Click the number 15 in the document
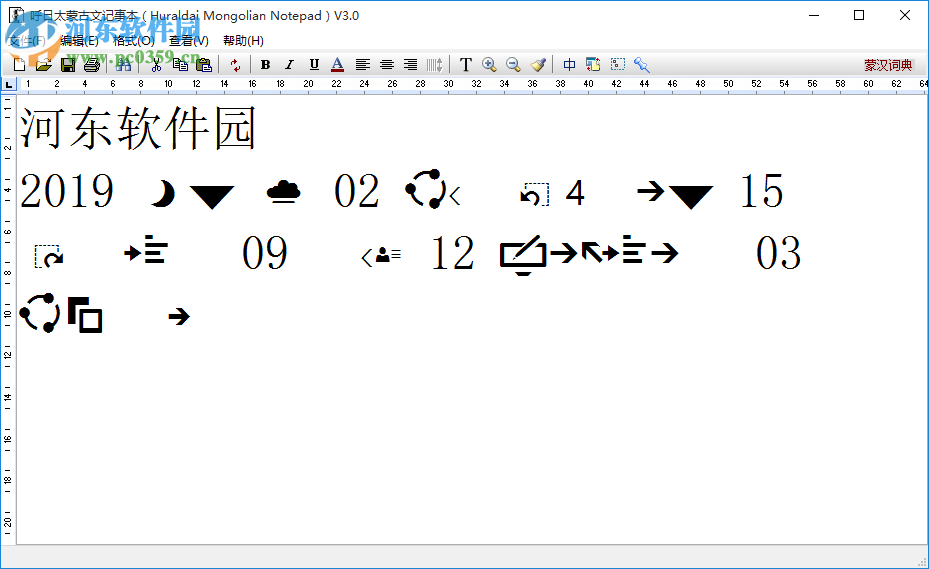Screen dimensions: 929x569 coord(762,191)
